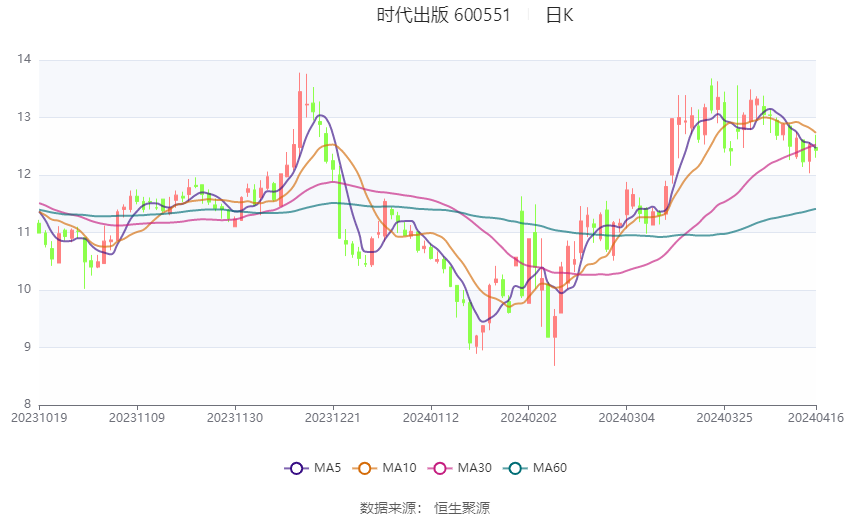This screenshot has width=850, height=518.
Task: Click the 9 price axis label
Action: point(28,347)
